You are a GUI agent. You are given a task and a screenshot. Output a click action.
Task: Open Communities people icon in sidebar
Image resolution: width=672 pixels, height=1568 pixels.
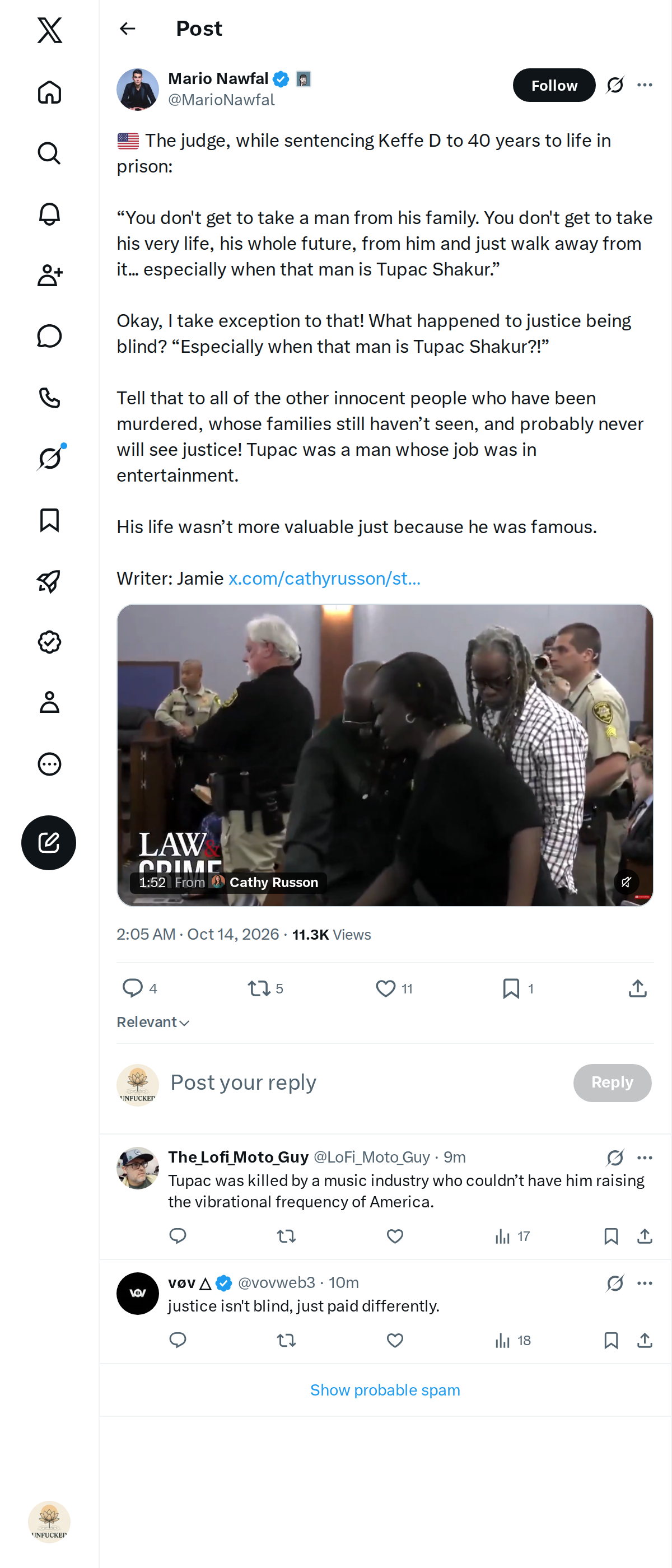tap(49, 275)
